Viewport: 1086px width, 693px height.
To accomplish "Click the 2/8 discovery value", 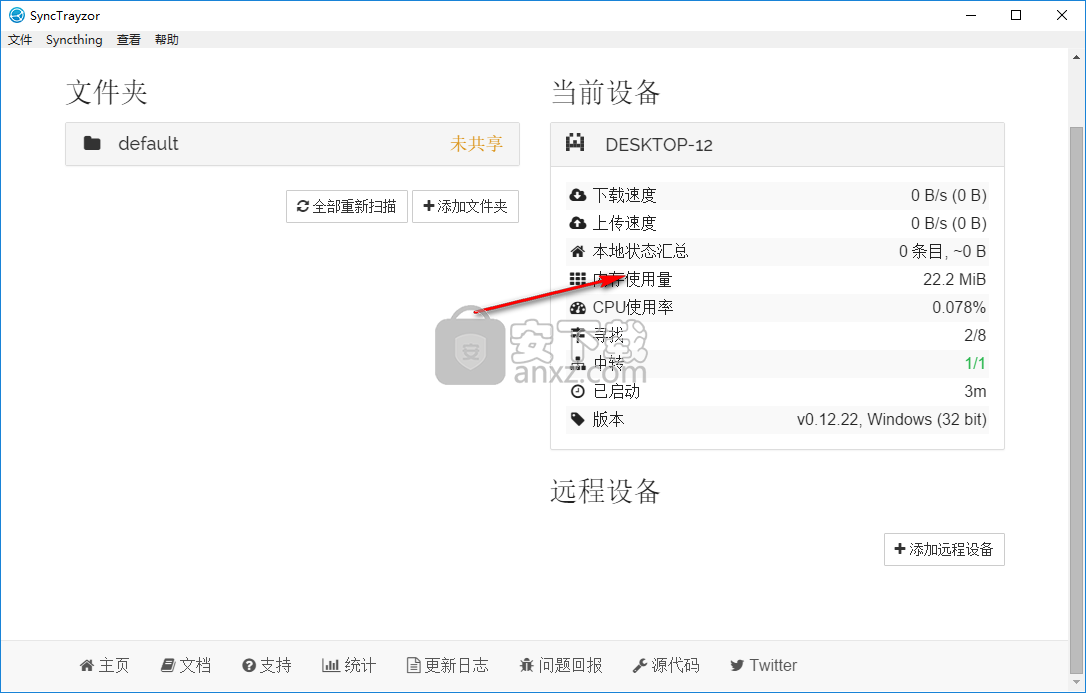I will 975,336.
